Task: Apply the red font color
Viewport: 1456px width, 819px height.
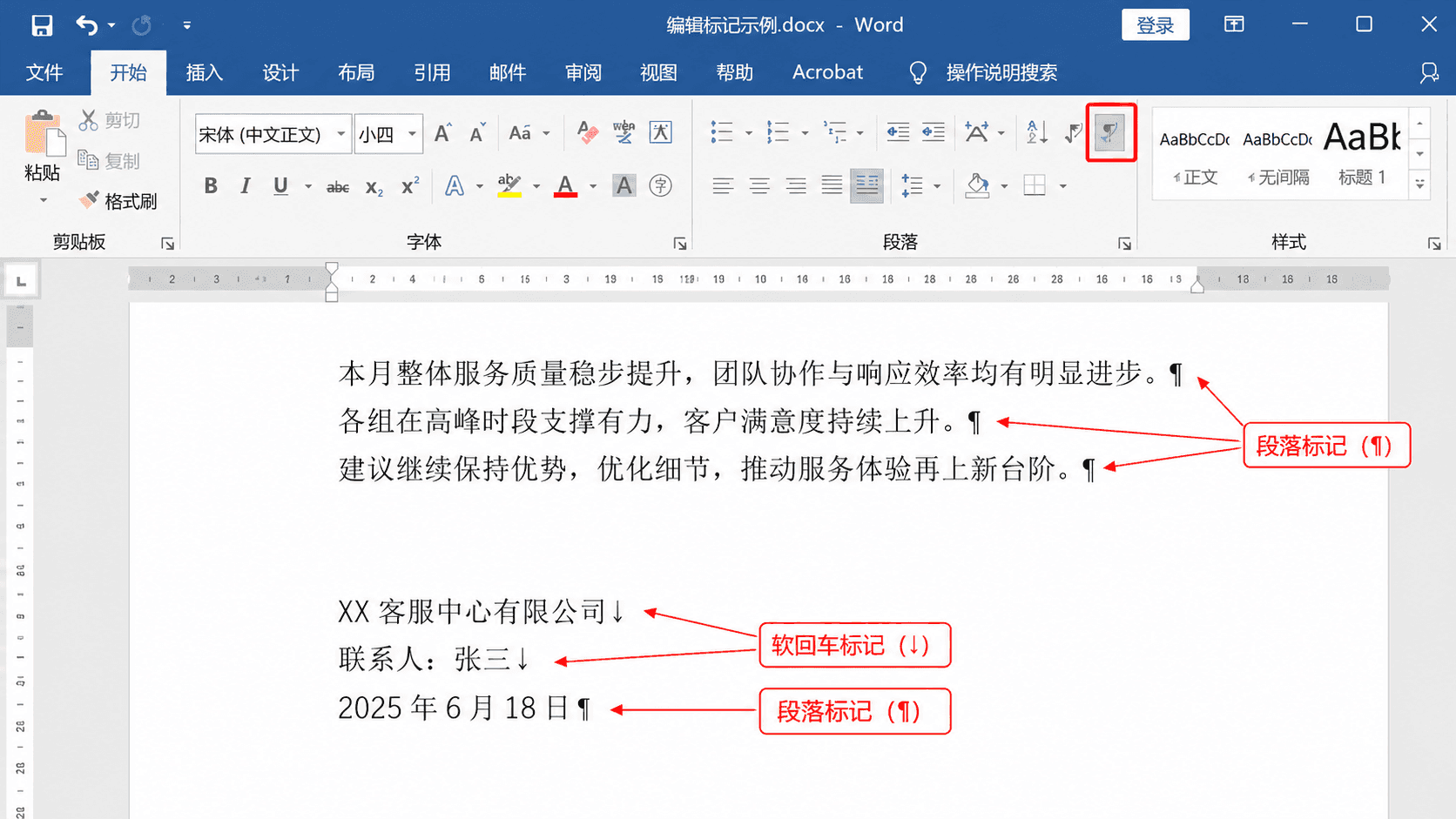Action: pyautogui.click(x=566, y=185)
